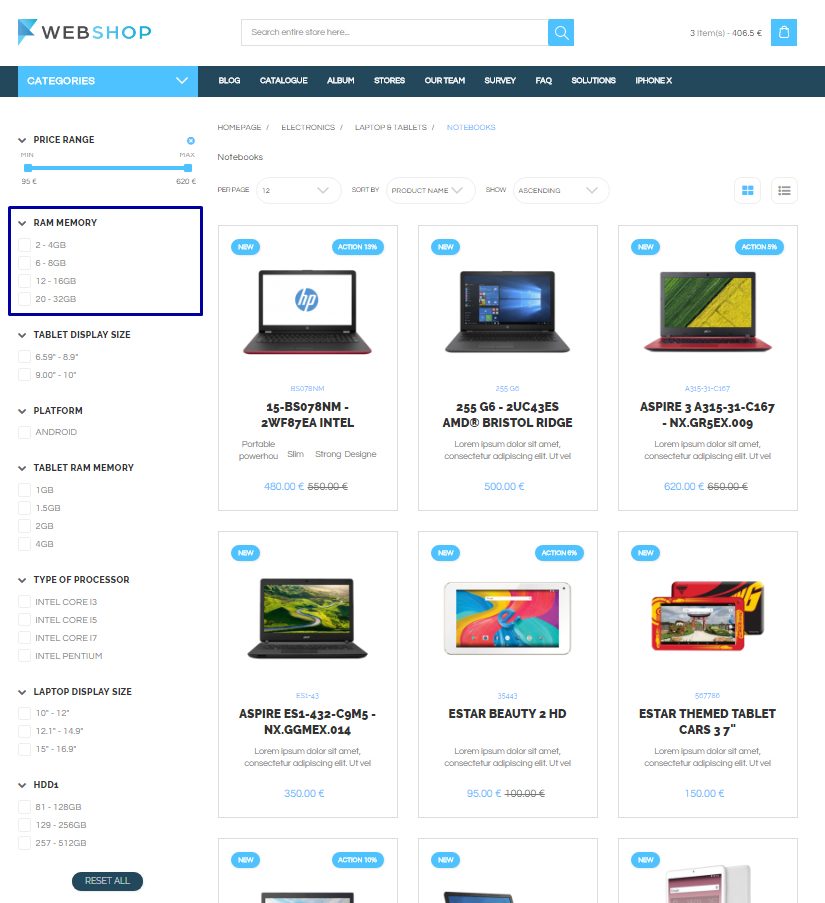The image size is (825, 903).
Task: Open the red Aspire 3 laptop image
Action: [708, 312]
